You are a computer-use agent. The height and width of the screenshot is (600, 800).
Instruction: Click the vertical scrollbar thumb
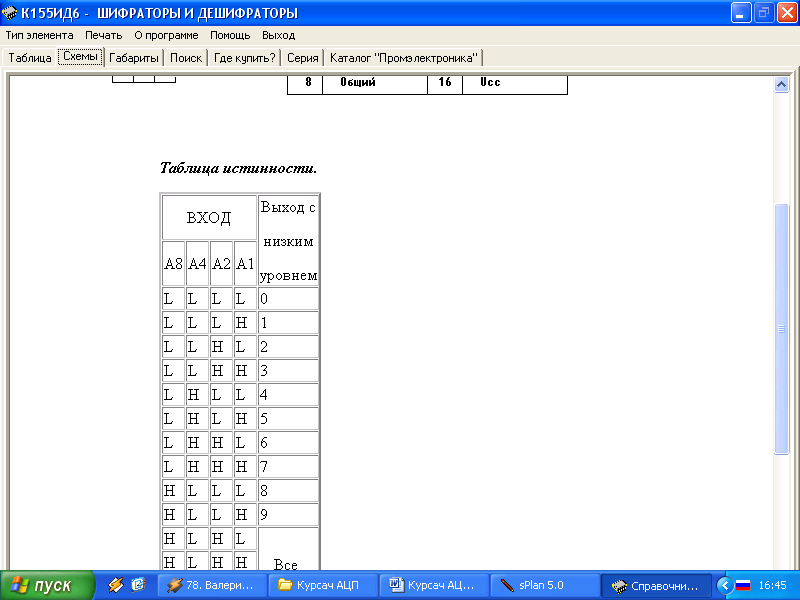(781, 329)
